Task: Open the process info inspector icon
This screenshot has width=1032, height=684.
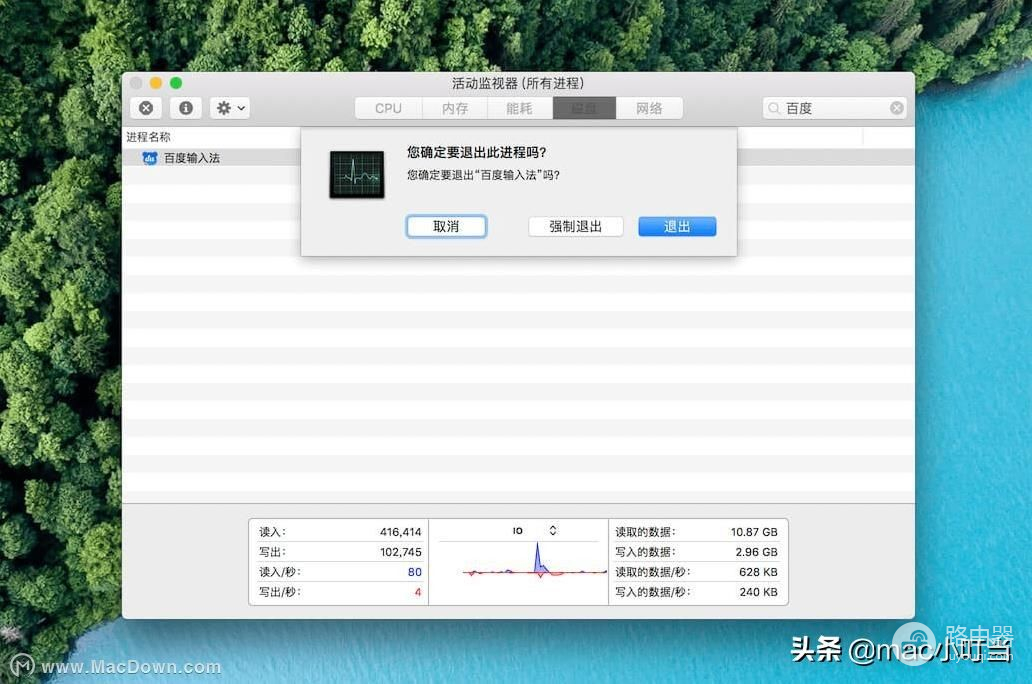Action: pyautogui.click(x=186, y=108)
